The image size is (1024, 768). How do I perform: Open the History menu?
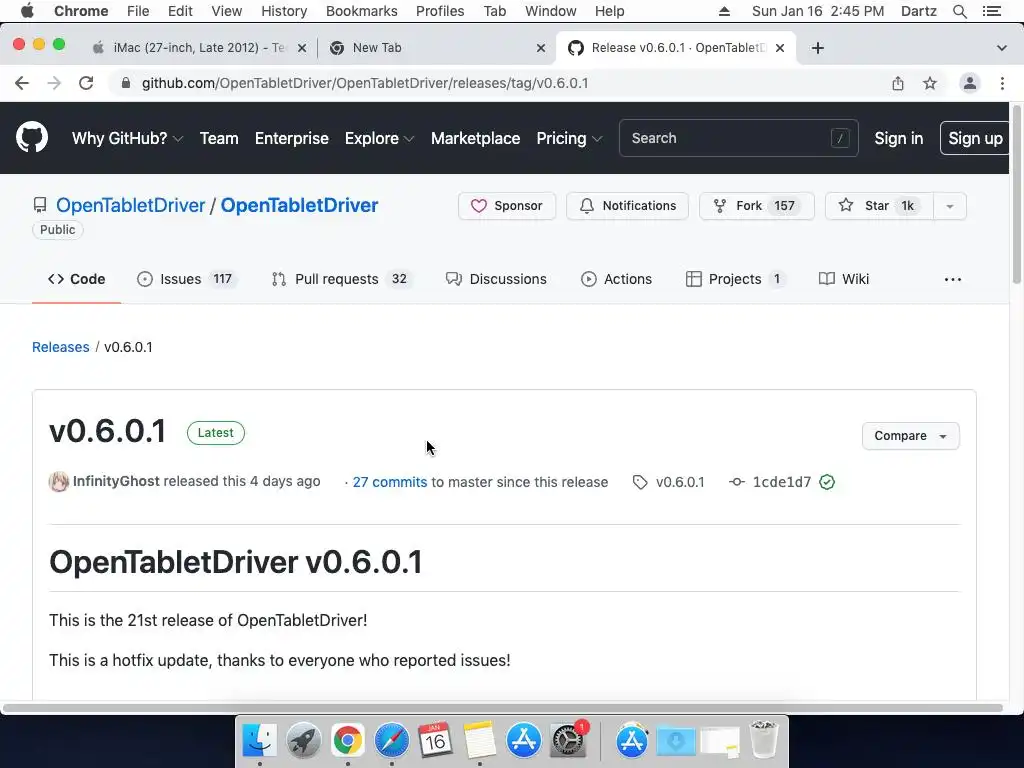(x=284, y=11)
